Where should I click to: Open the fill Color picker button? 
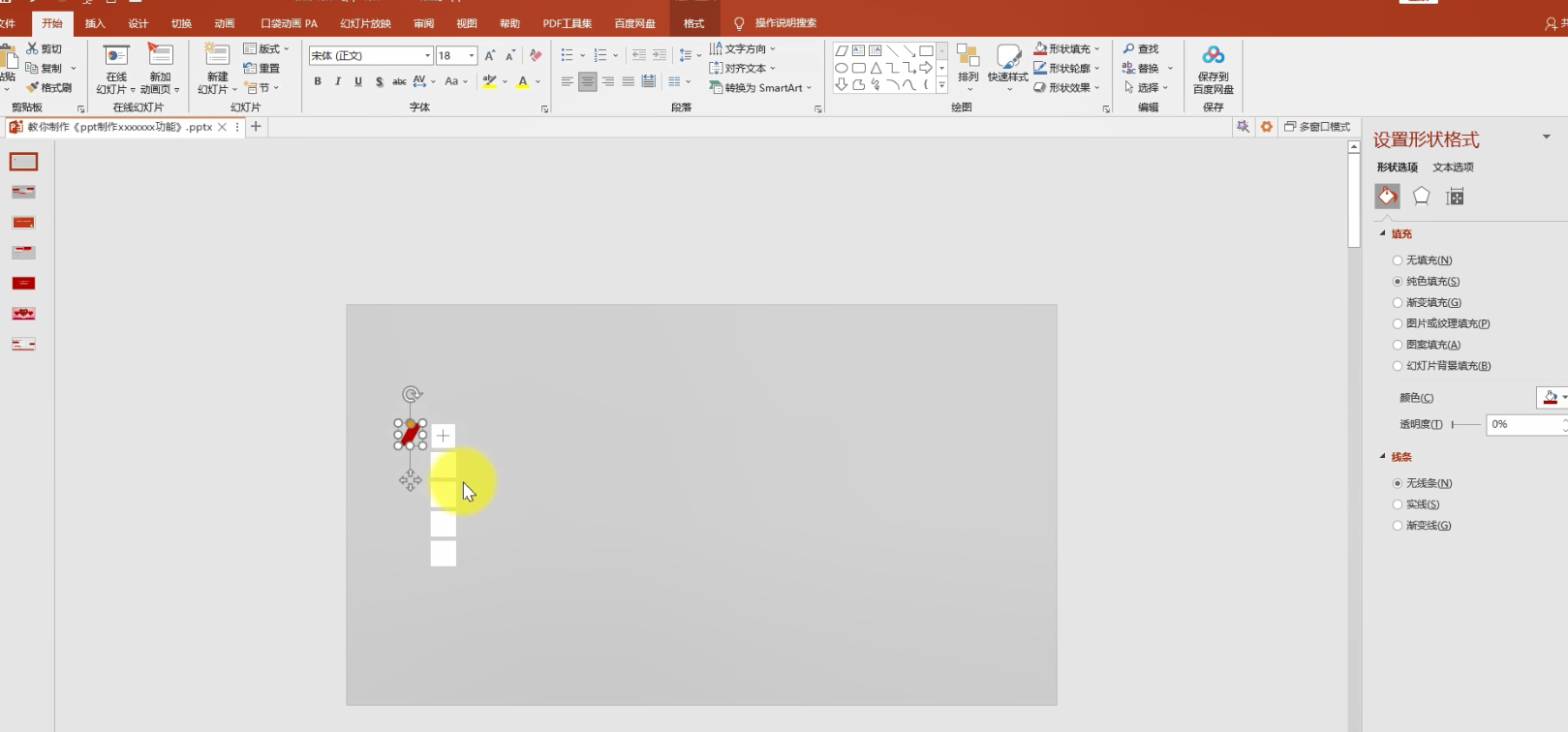[x=1552, y=398]
